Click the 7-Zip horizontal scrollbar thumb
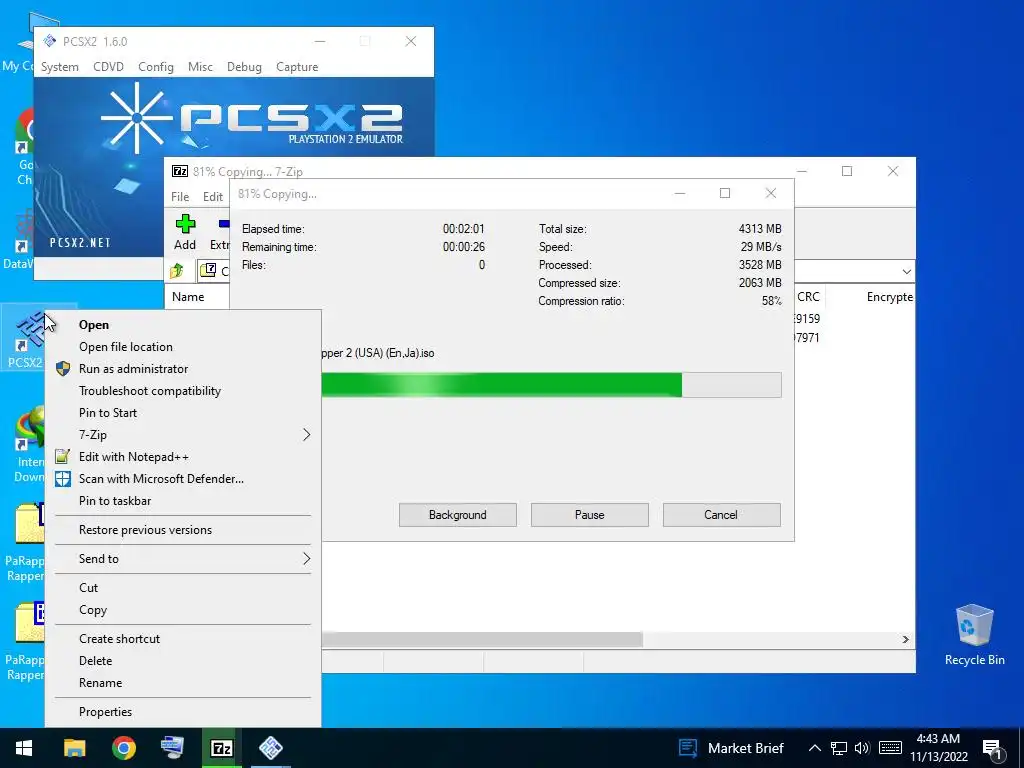The width and height of the screenshot is (1024, 768). click(x=482, y=639)
